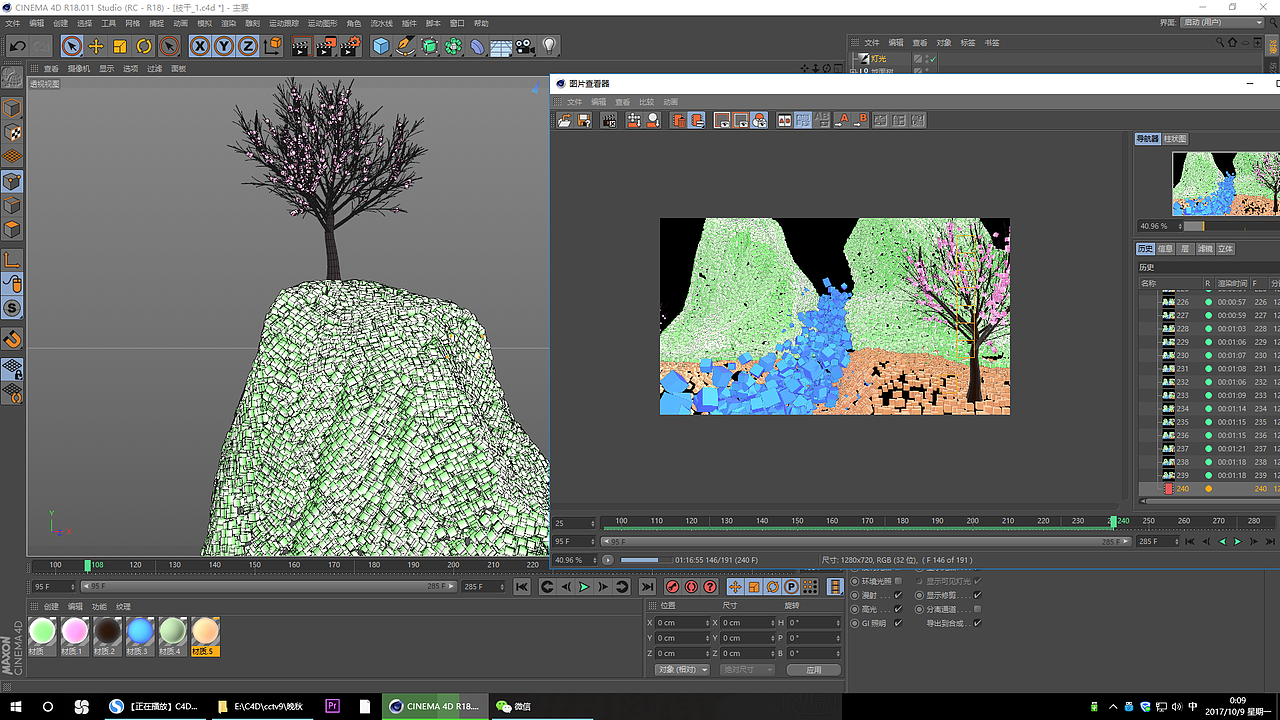Open the Floor environment objects icon

pyautogui.click(x=502, y=46)
